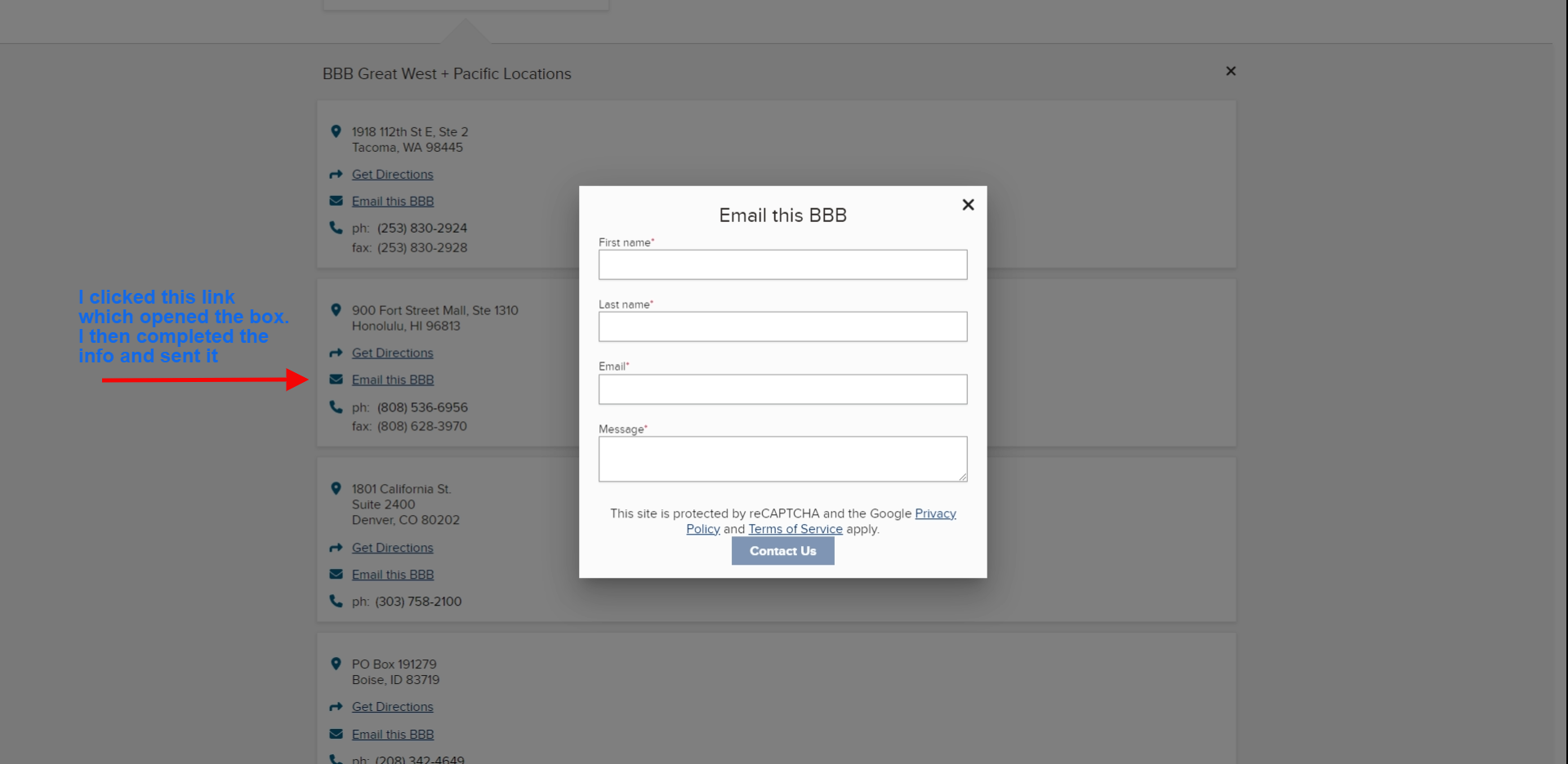Click the First name input field
This screenshot has width=1568, height=764.
[x=782, y=265]
